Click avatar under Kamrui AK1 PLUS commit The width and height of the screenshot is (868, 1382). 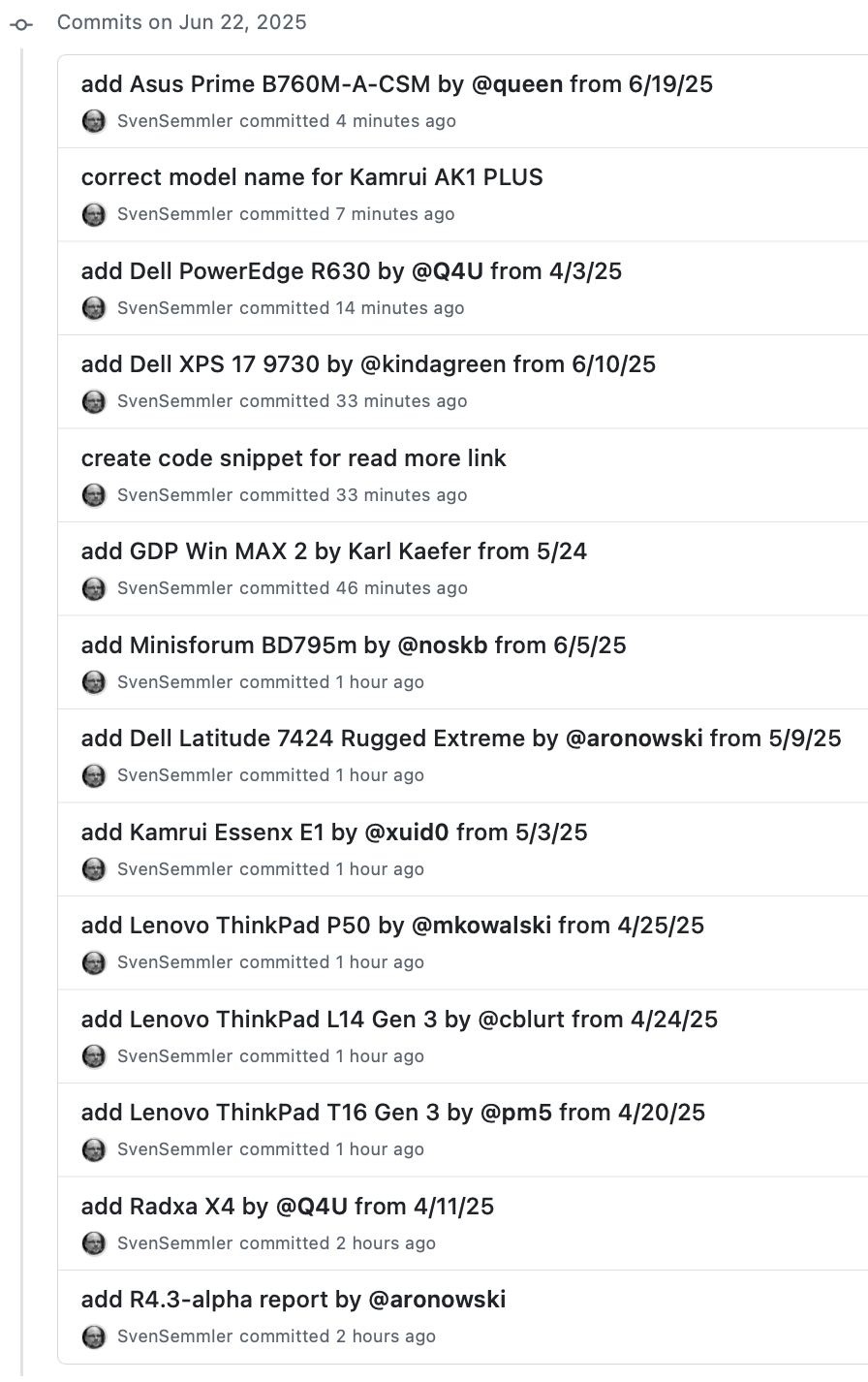click(x=94, y=214)
